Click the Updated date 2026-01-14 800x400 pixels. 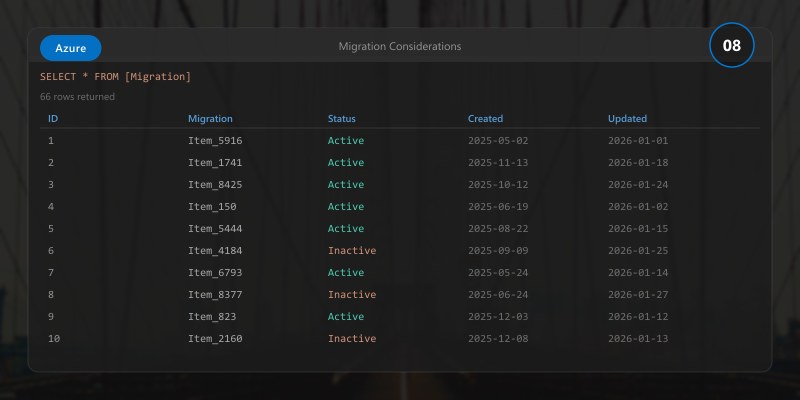pos(638,272)
